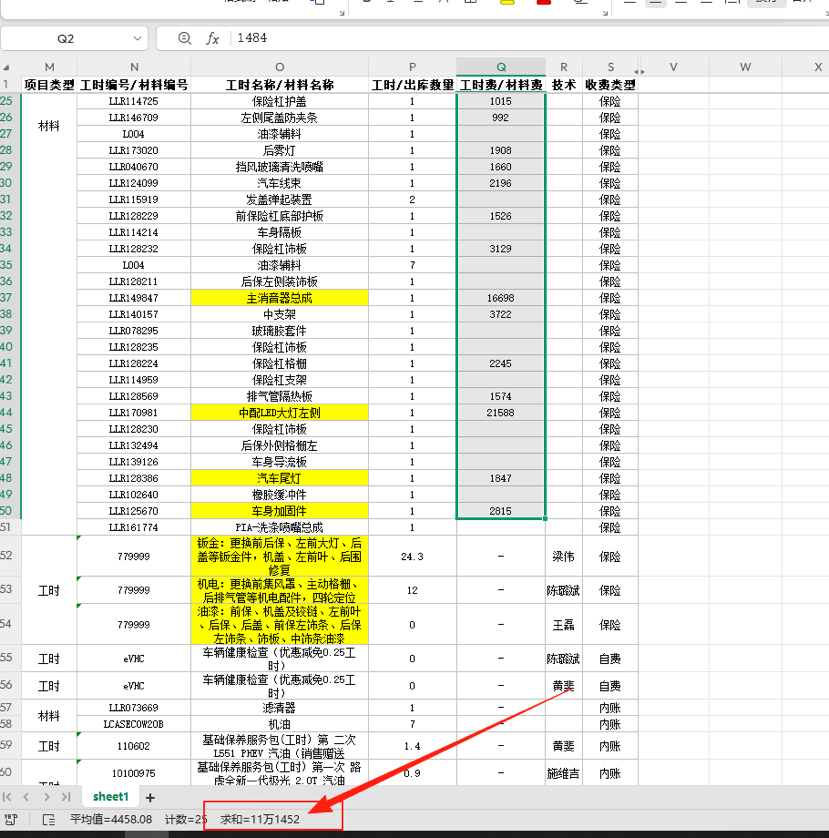Screen dimensions: 829x838
Task: Go to next sheet using arrow
Action: pos(46,797)
